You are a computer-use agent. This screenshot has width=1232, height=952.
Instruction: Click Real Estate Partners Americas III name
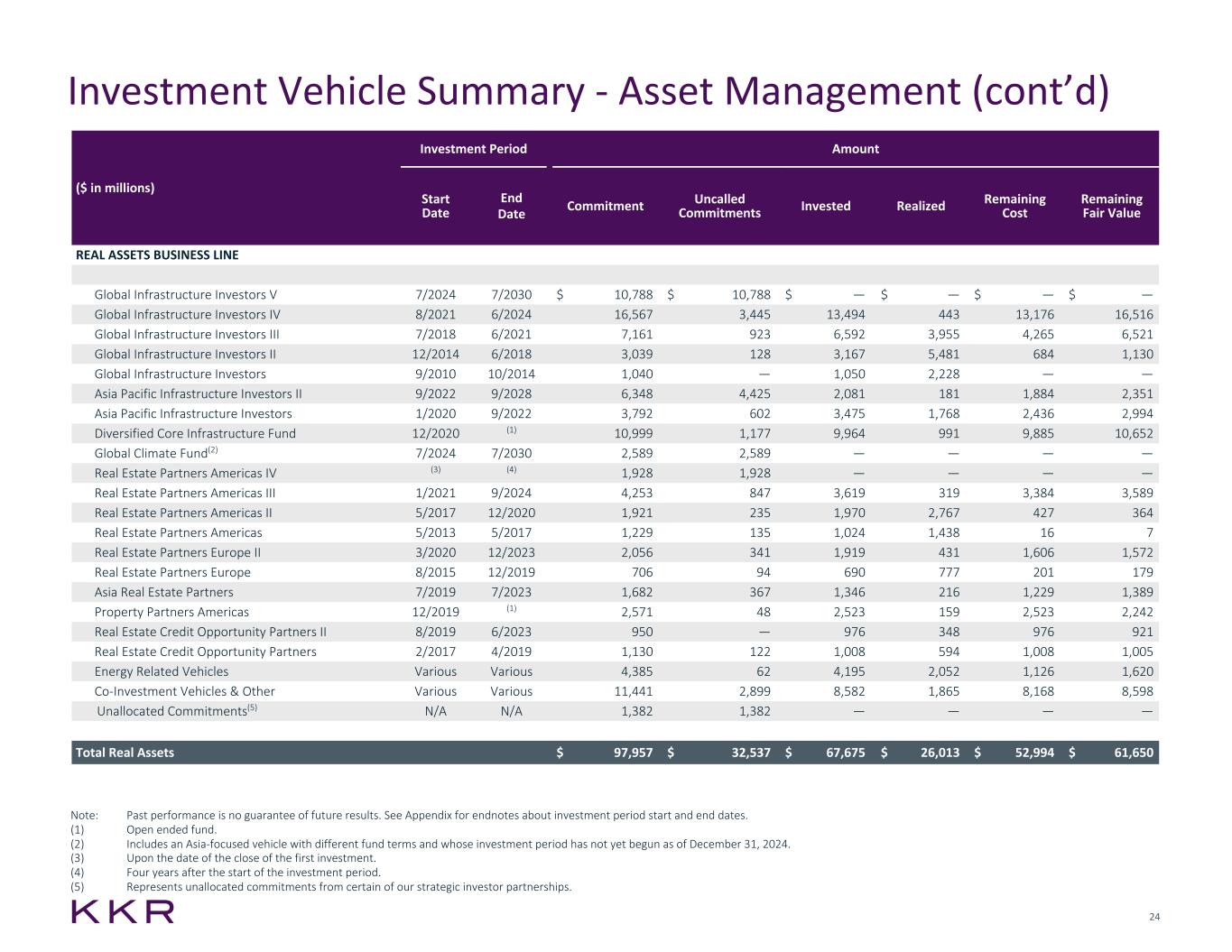tap(185, 493)
